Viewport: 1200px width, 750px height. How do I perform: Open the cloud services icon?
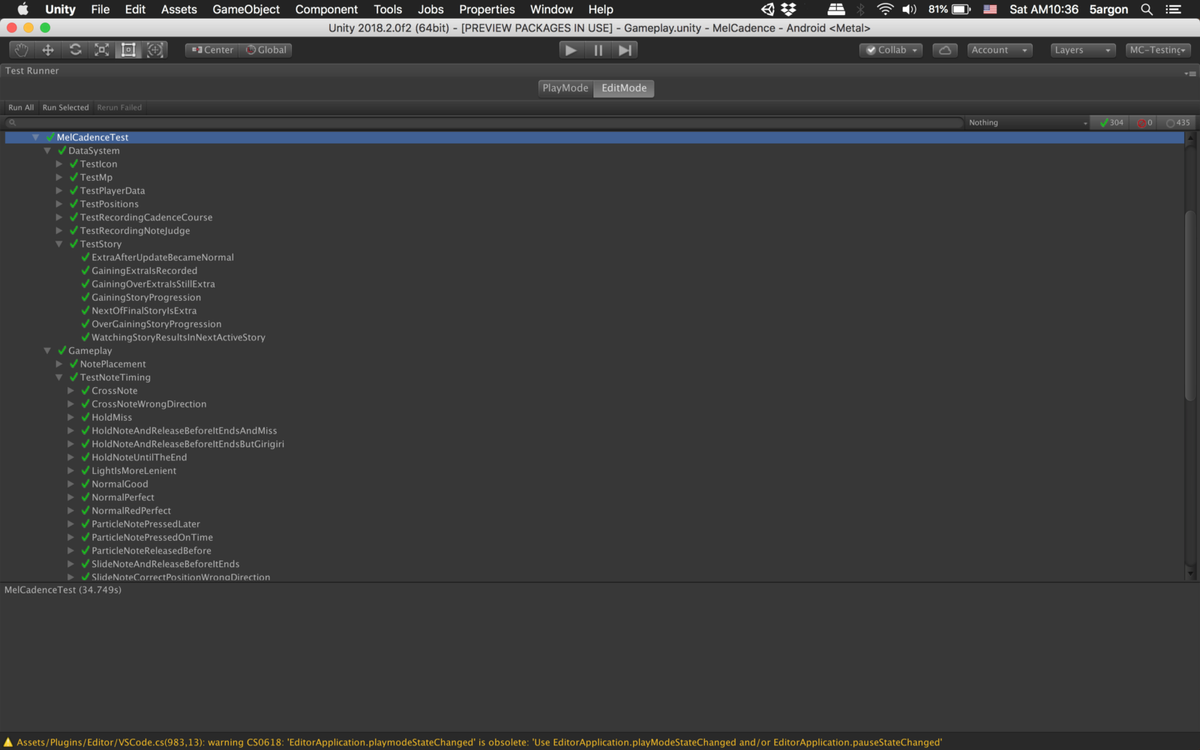pyautogui.click(x=945, y=50)
